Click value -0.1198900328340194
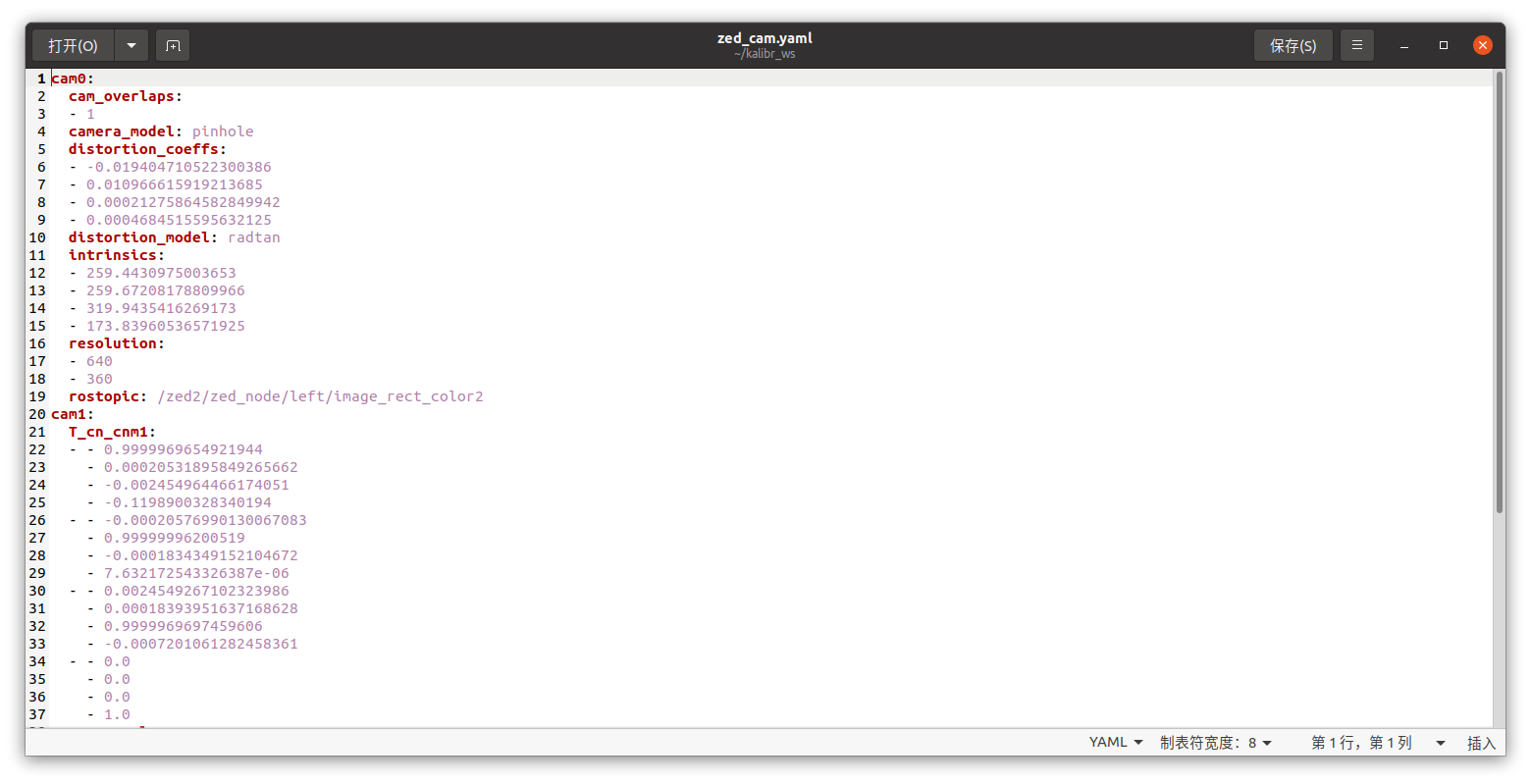 (x=187, y=502)
